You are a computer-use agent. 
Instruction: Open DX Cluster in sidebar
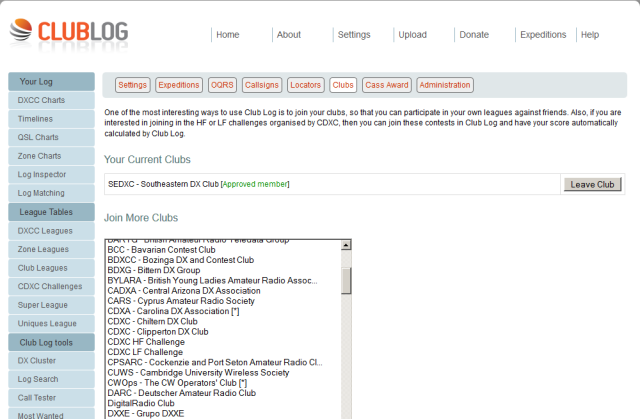click(x=51, y=361)
